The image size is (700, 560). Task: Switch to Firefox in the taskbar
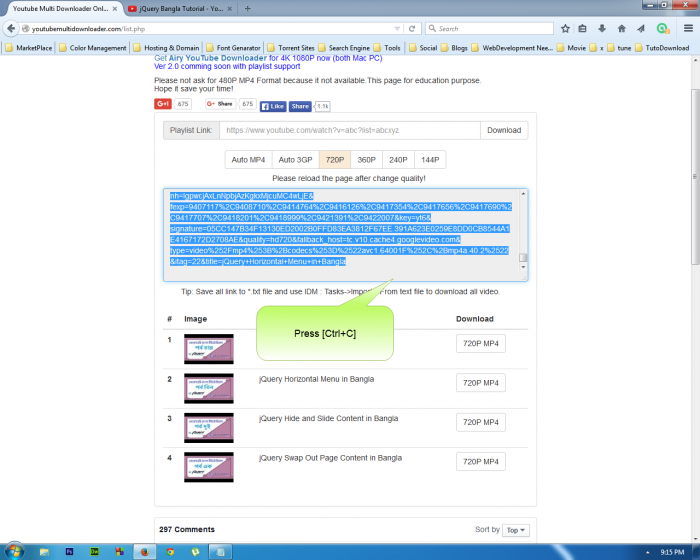coord(145,552)
